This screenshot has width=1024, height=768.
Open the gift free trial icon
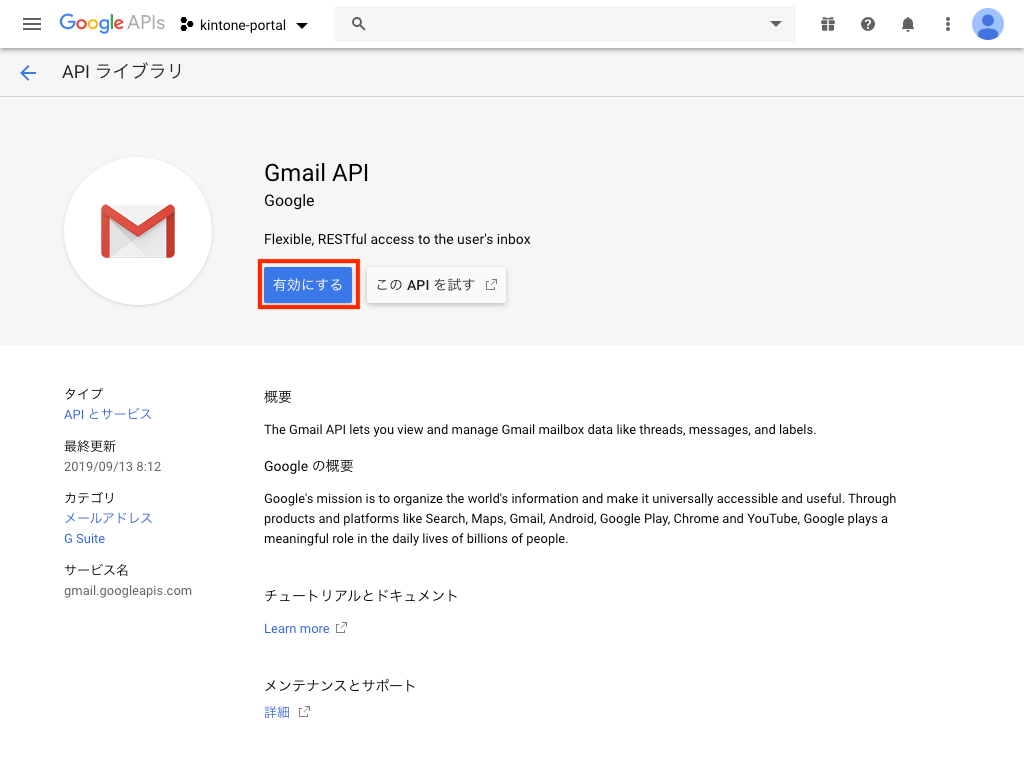828,24
